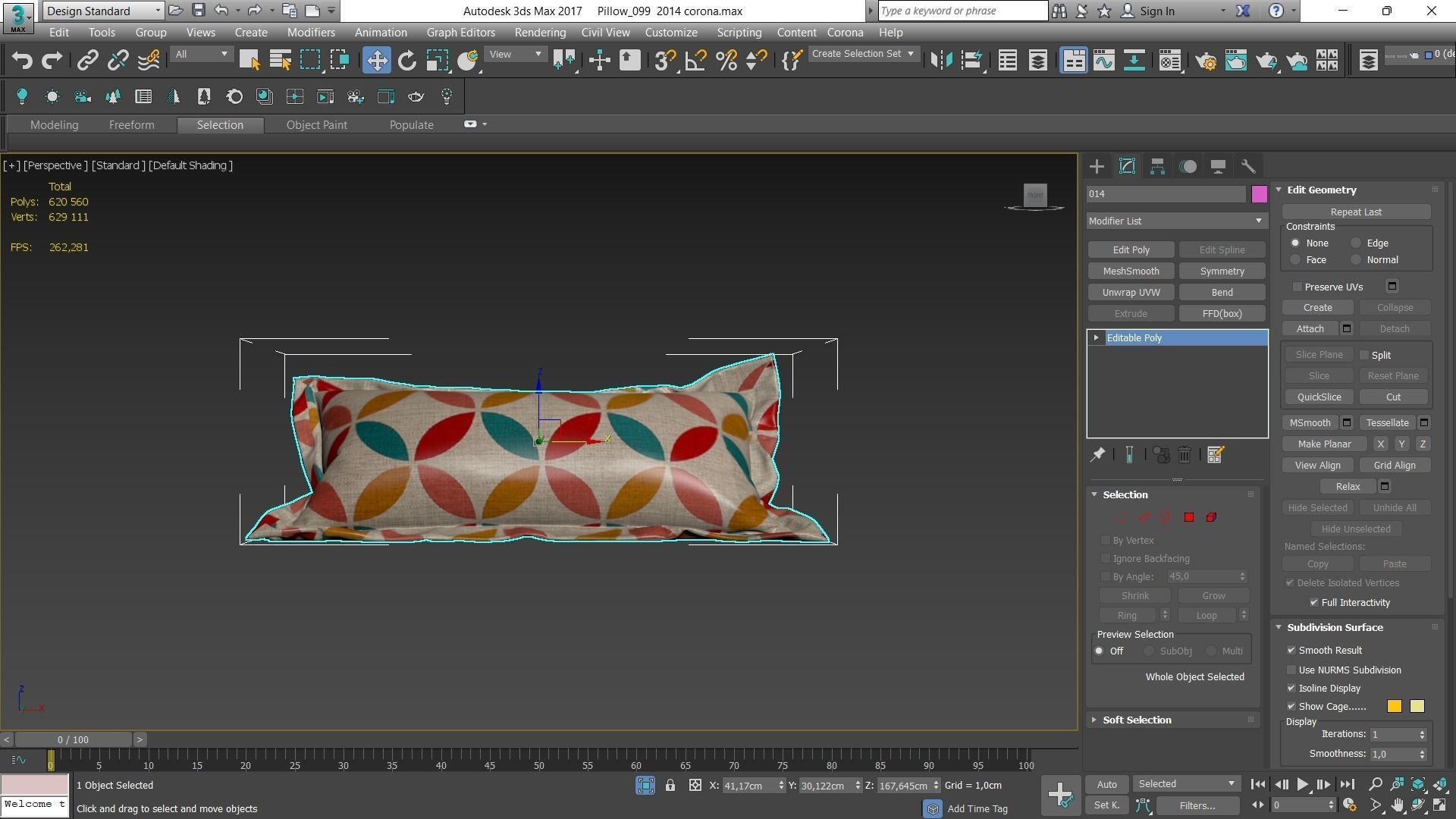Open the Mirror tool
The height and width of the screenshot is (819, 1456).
(x=941, y=61)
